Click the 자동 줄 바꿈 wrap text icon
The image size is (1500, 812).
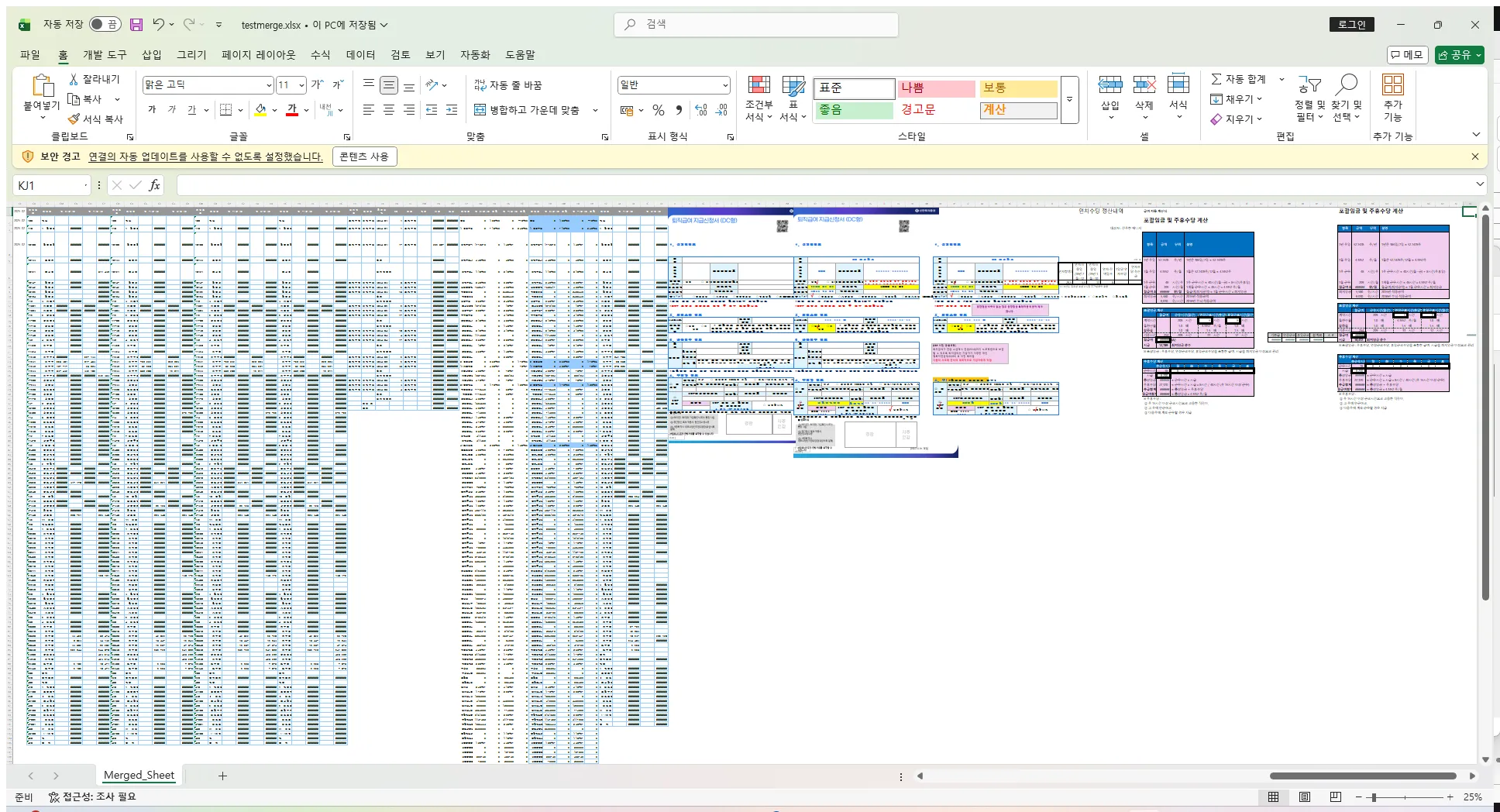click(480, 85)
